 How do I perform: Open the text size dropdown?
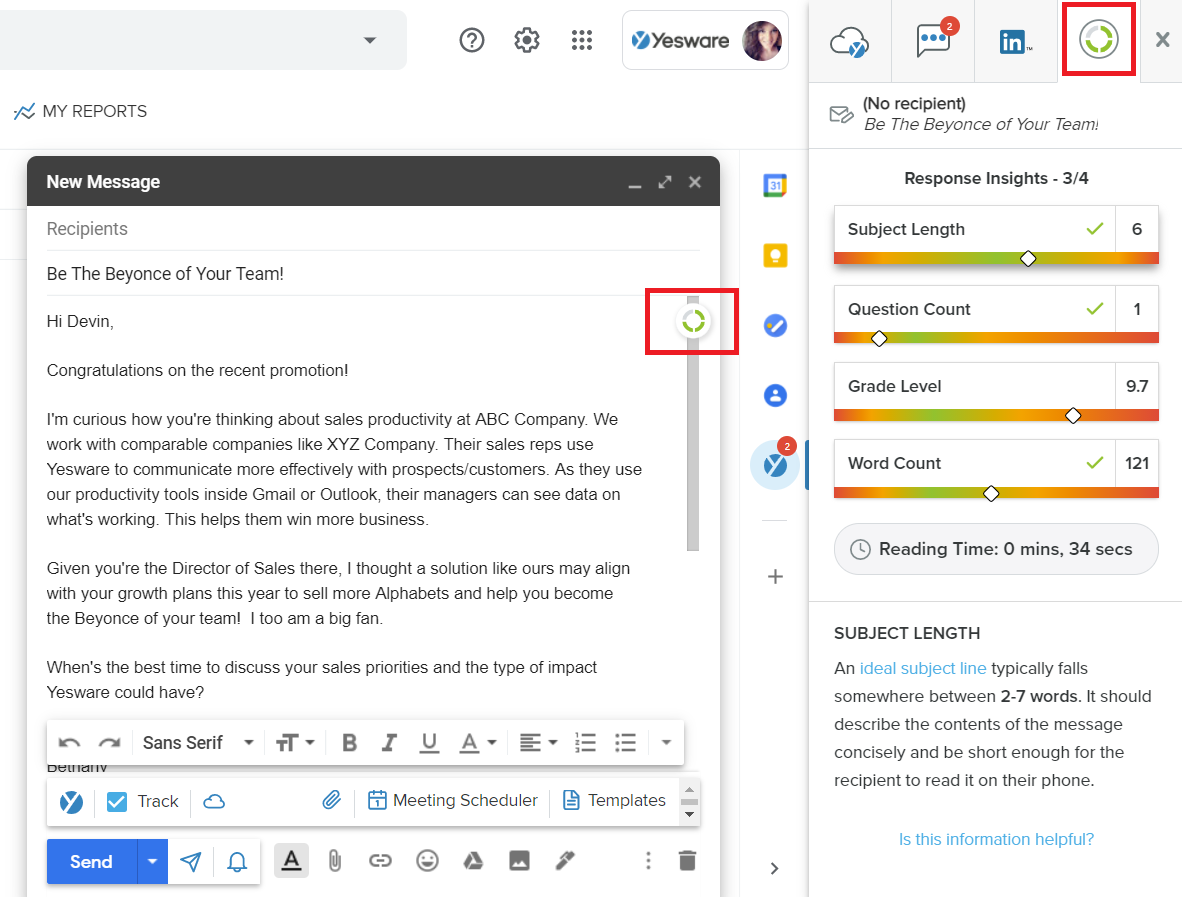[295, 743]
